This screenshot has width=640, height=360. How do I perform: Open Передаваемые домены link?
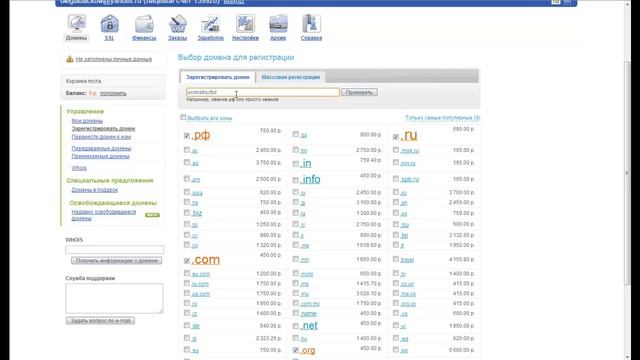(x=101, y=149)
